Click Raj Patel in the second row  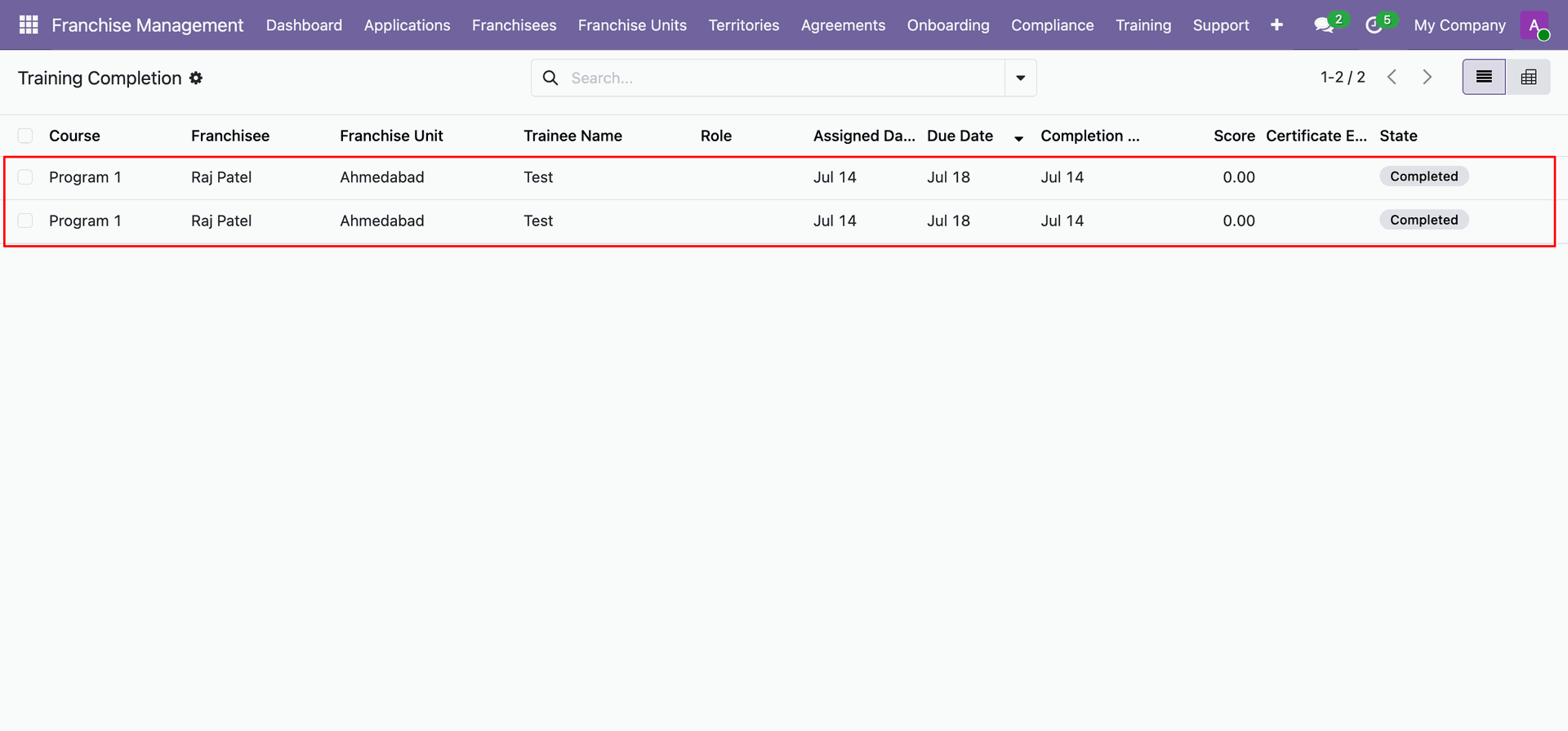coord(221,221)
